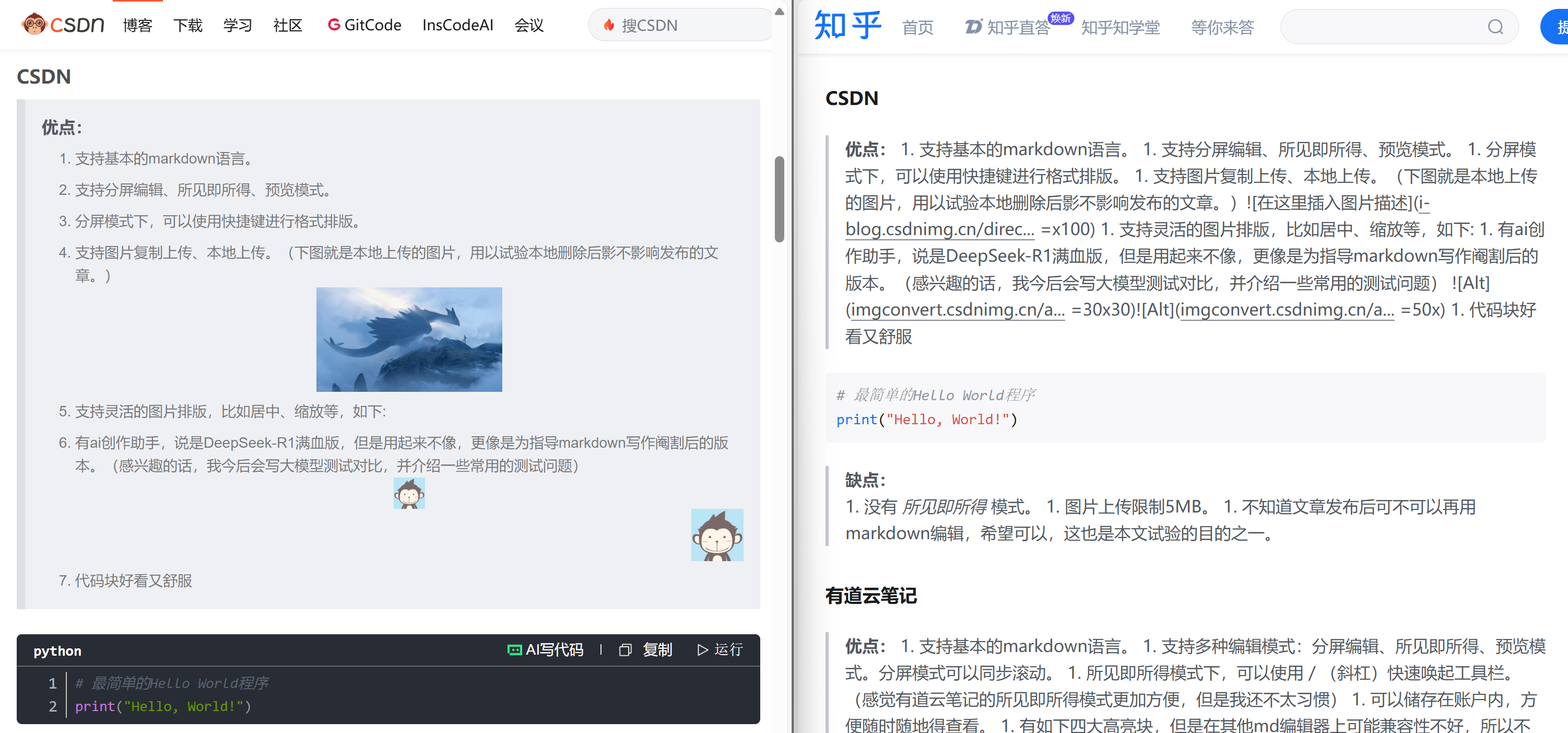Viewport: 1568px width, 733px height.
Task: Click the print("Hello, World!") line on Zhihu
Action: tap(926, 420)
